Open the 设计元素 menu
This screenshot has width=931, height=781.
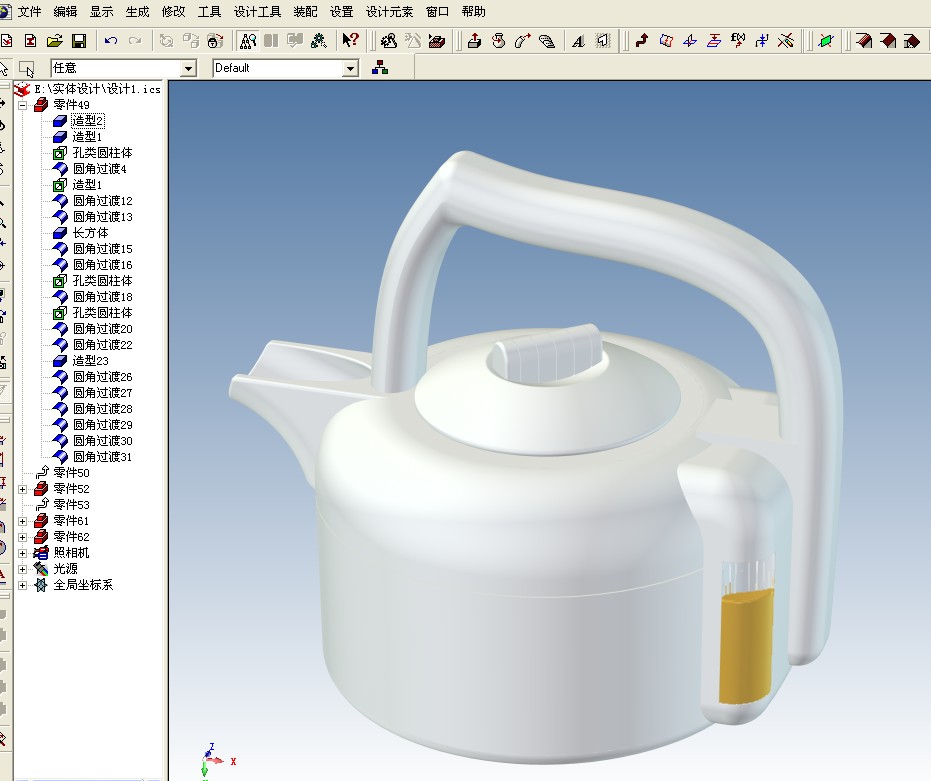click(390, 12)
